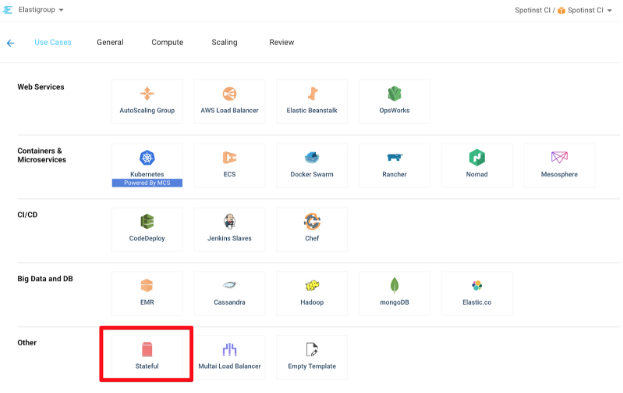Choose the AWS Load Balancer icon

(229, 94)
